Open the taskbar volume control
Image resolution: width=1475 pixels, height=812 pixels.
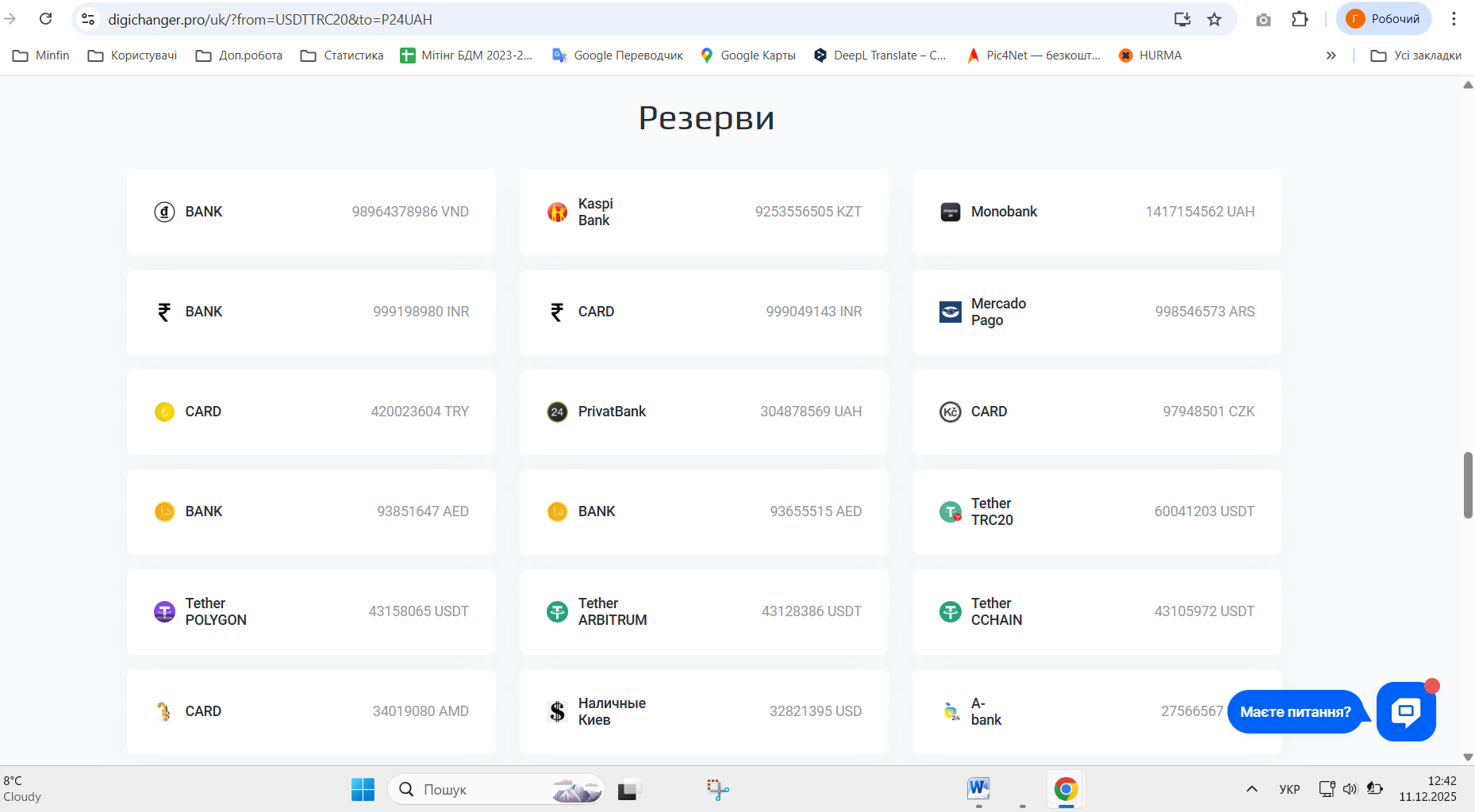(1350, 789)
